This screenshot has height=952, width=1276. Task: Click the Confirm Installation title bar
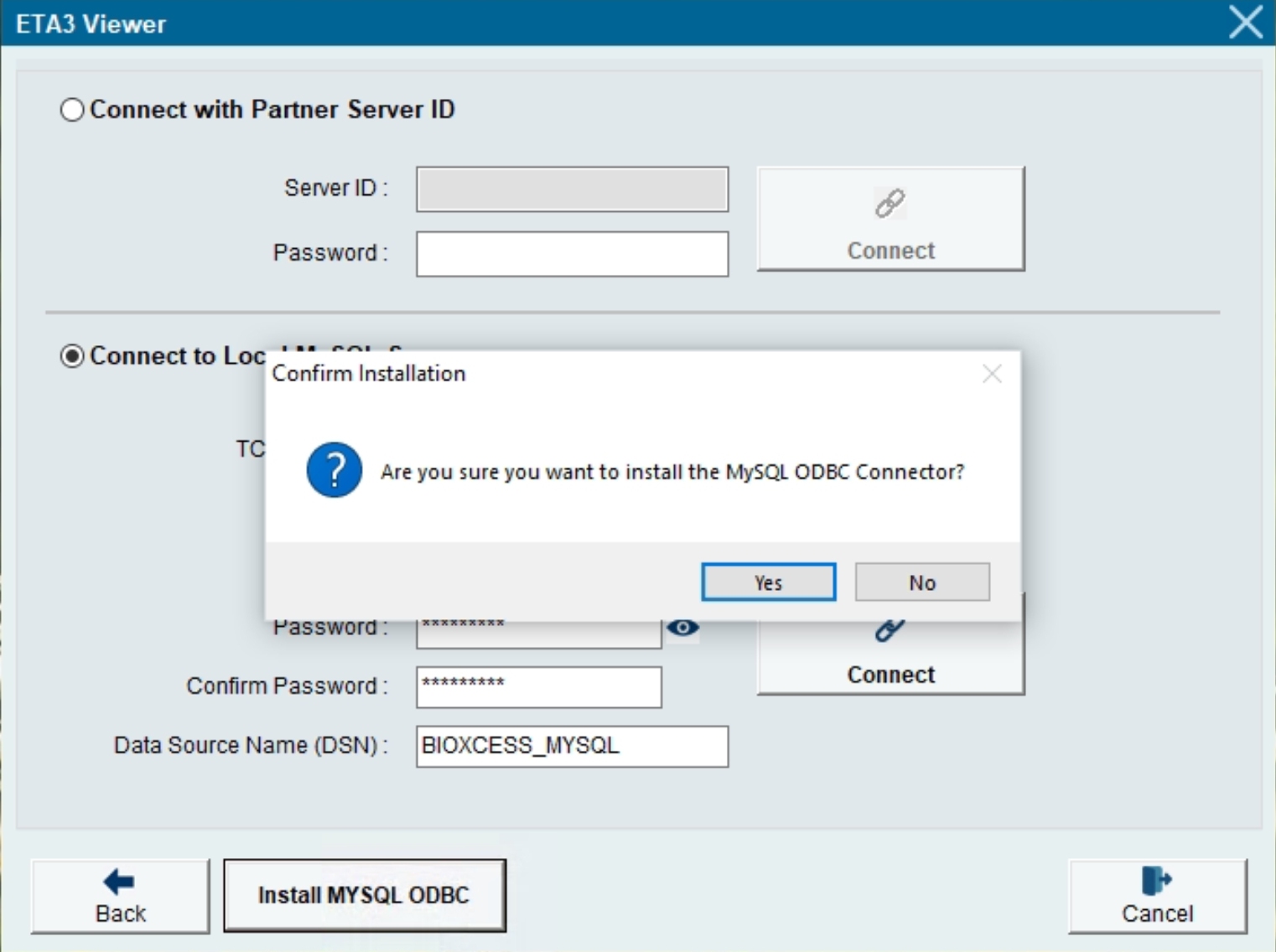click(x=620, y=374)
